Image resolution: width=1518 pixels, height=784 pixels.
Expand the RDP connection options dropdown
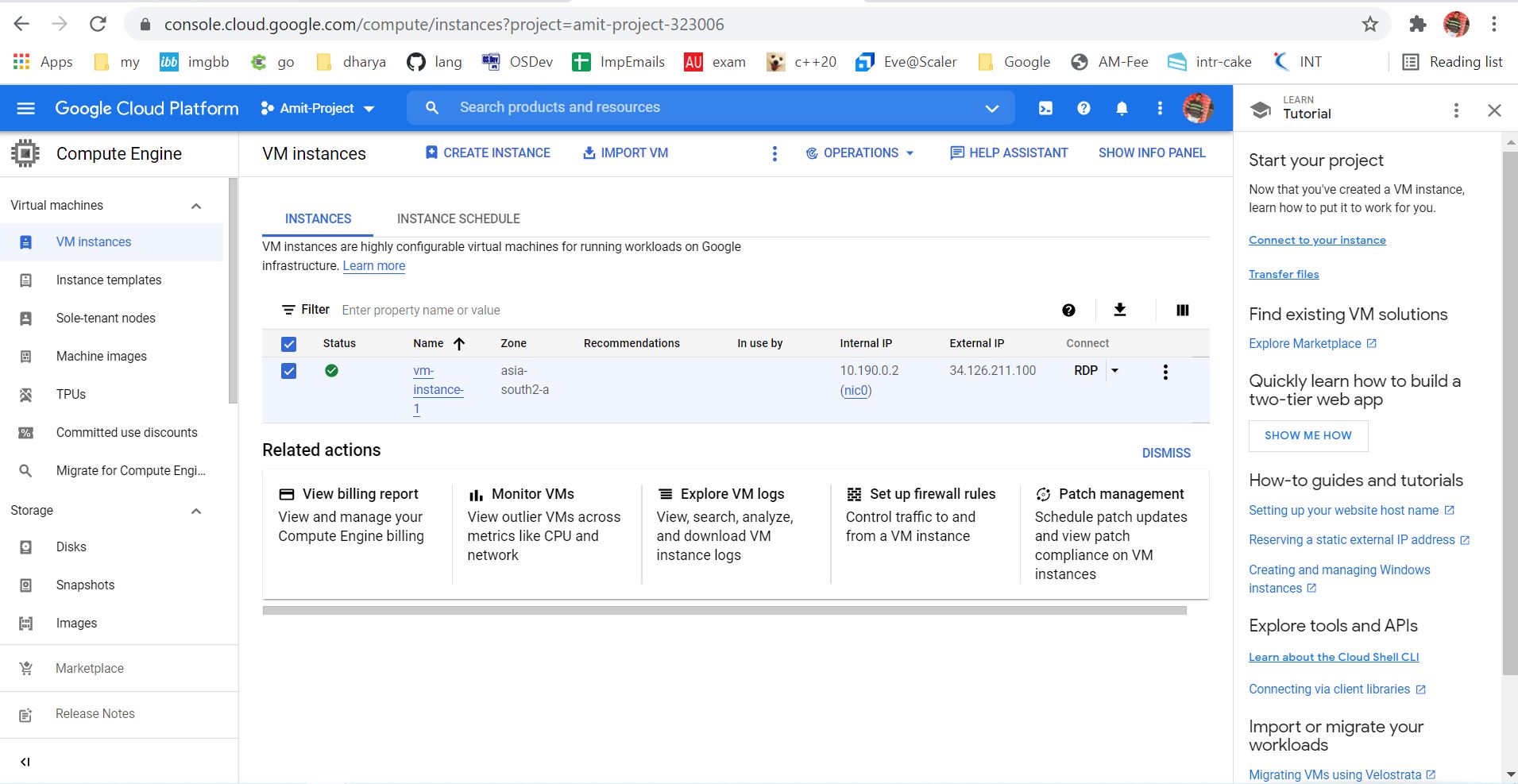(x=1114, y=370)
